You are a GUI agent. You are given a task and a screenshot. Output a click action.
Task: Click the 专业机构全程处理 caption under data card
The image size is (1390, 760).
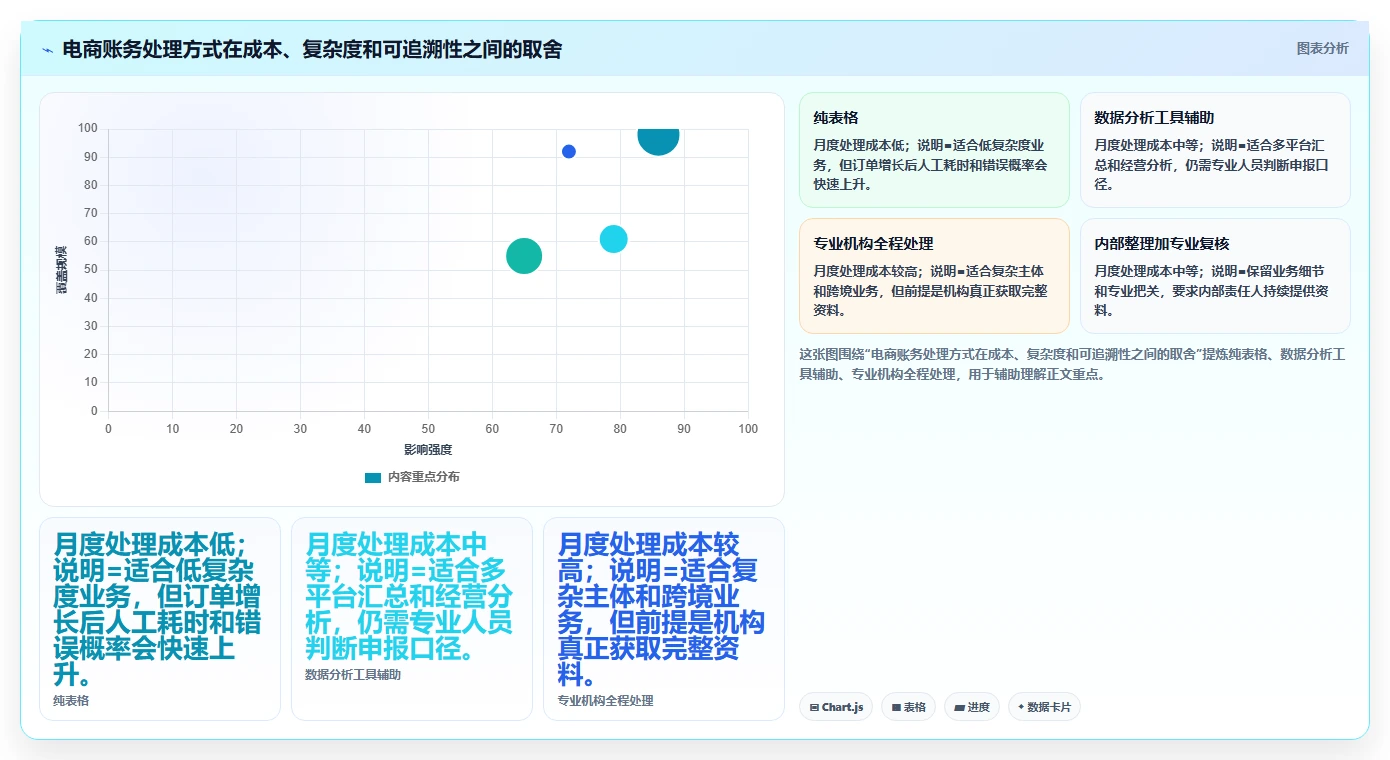click(605, 701)
